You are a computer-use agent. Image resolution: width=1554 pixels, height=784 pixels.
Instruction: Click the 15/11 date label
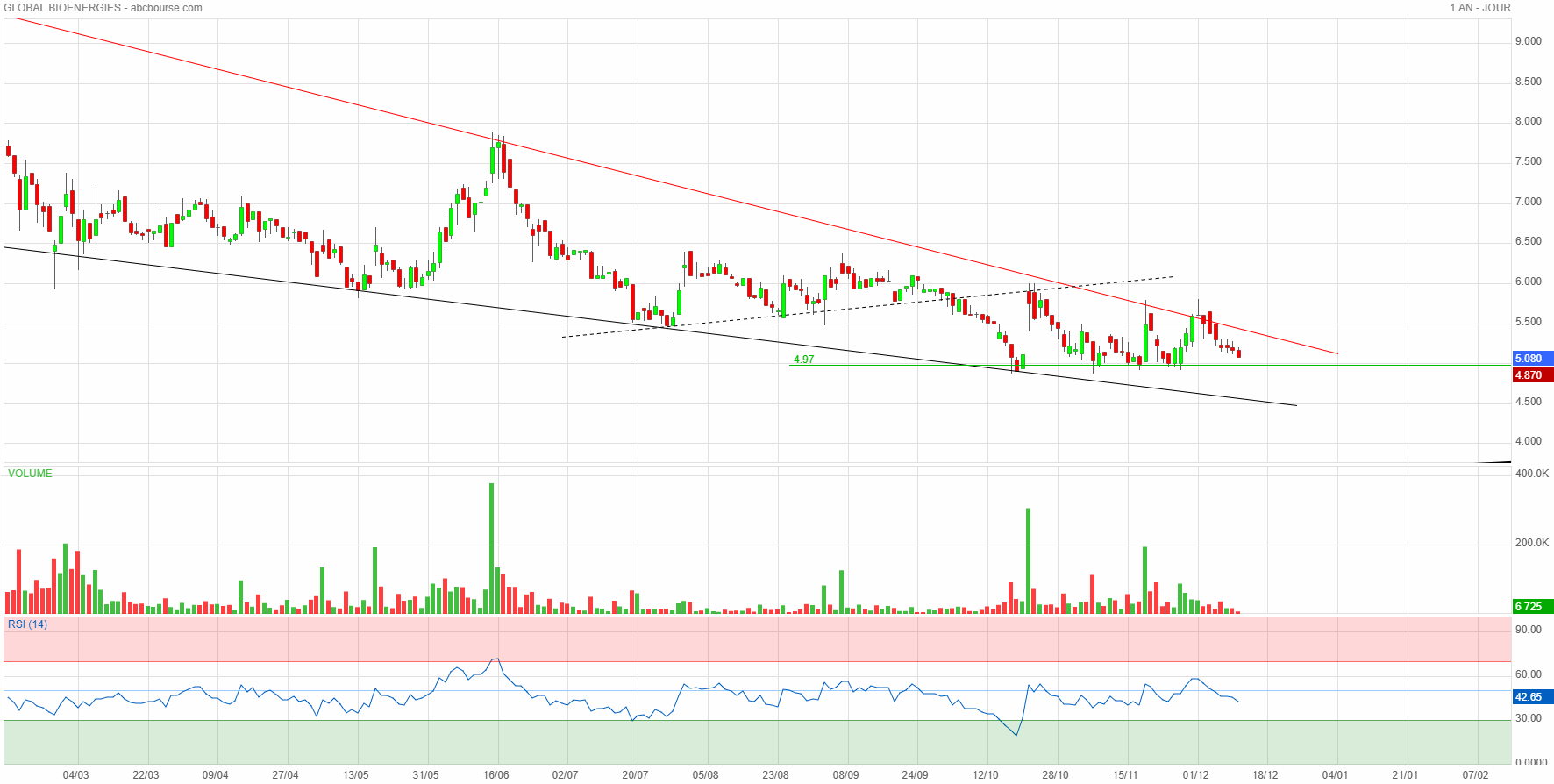coord(1126,775)
